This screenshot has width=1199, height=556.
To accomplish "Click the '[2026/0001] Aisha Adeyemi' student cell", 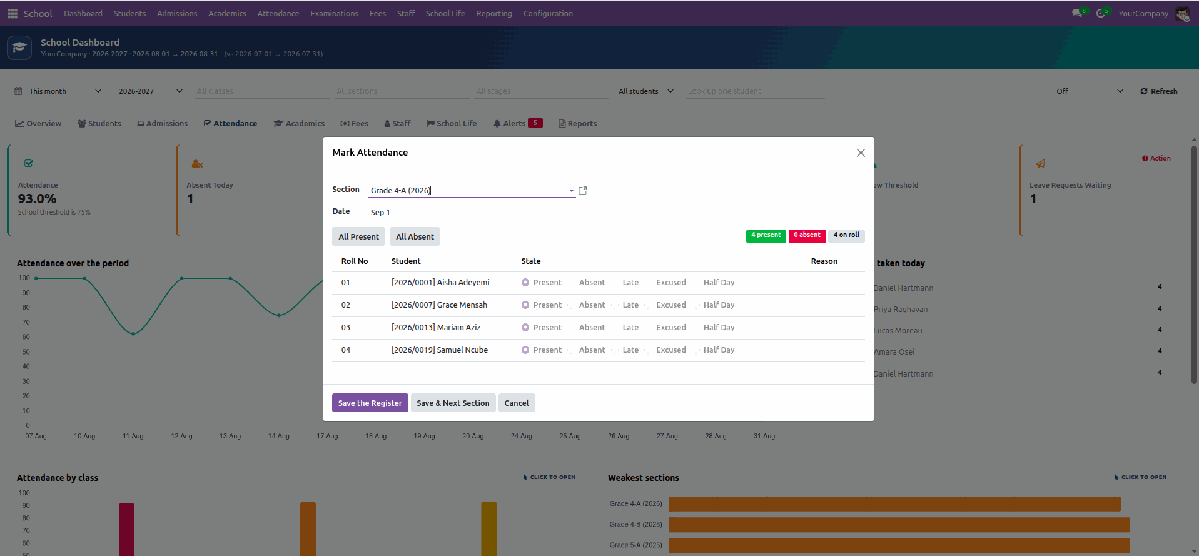I will [440, 283].
